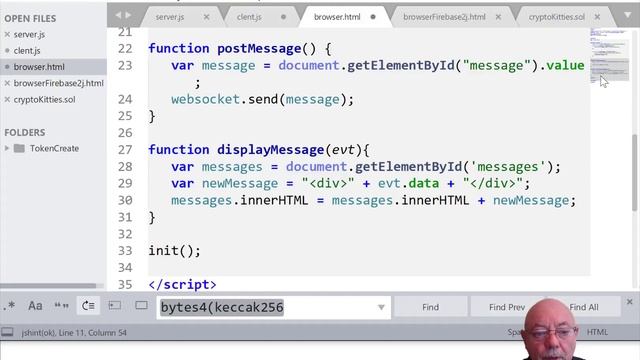
Task: Switch to browserFirebase2j.html tab
Action: (444, 17)
